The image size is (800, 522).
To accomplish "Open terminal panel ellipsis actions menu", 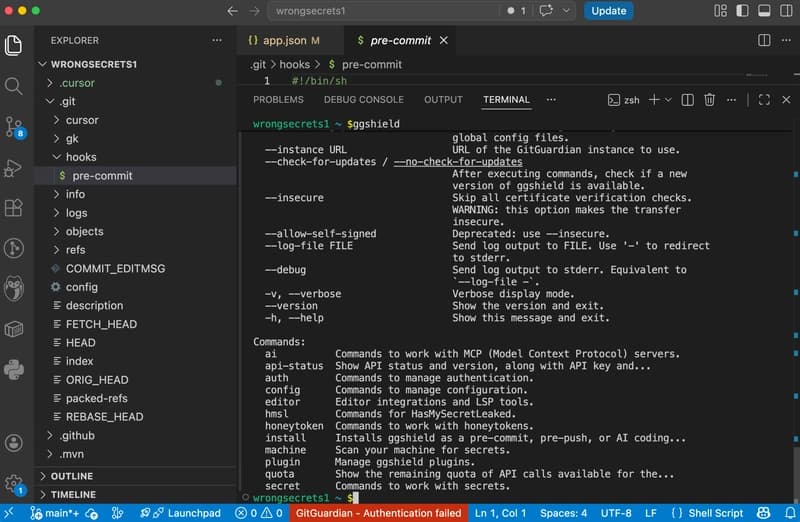I will coord(731,100).
